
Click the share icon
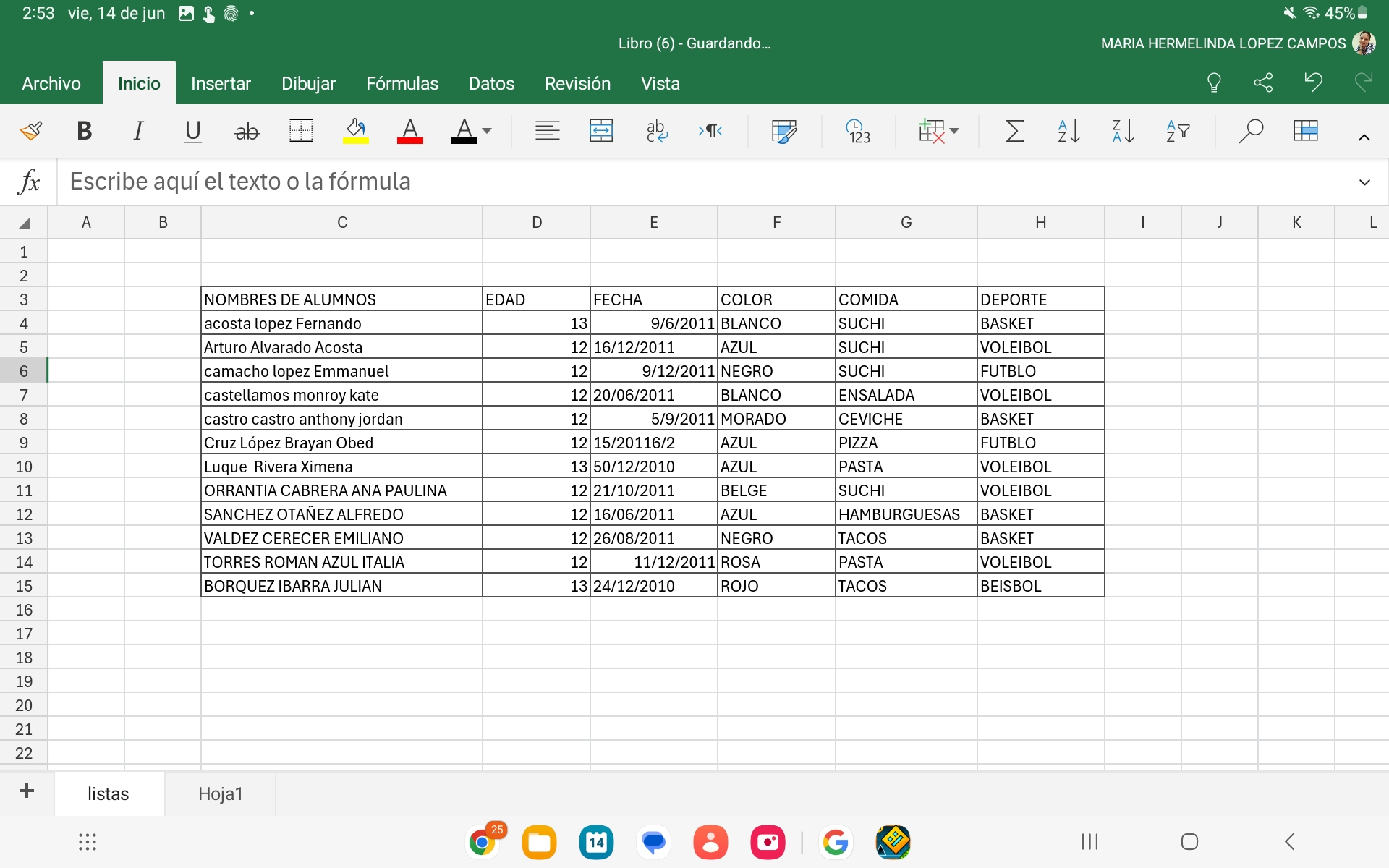pyautogui.click(x=1263, y=82)
